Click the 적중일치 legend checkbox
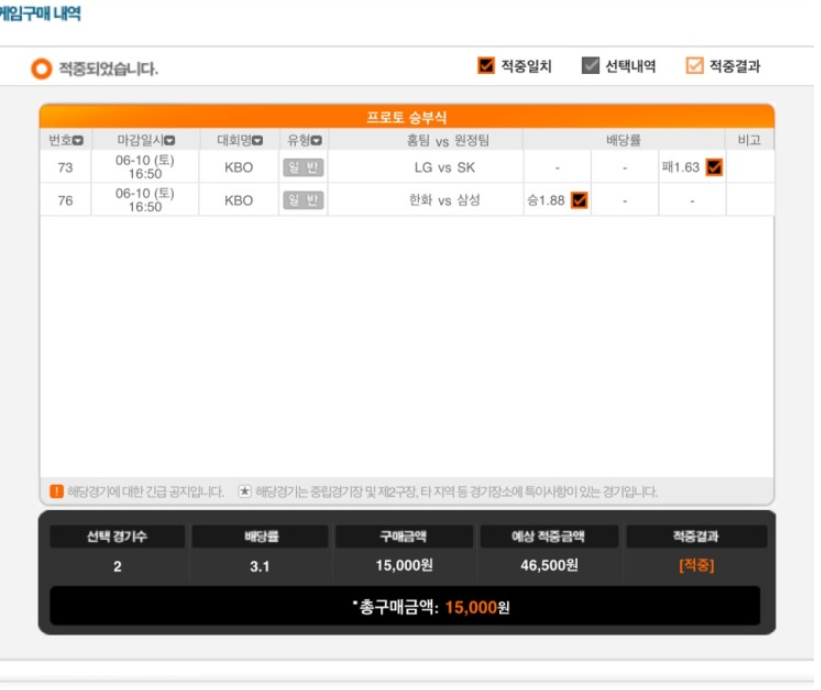Screen dimensions: 821x690 [486, 66]
